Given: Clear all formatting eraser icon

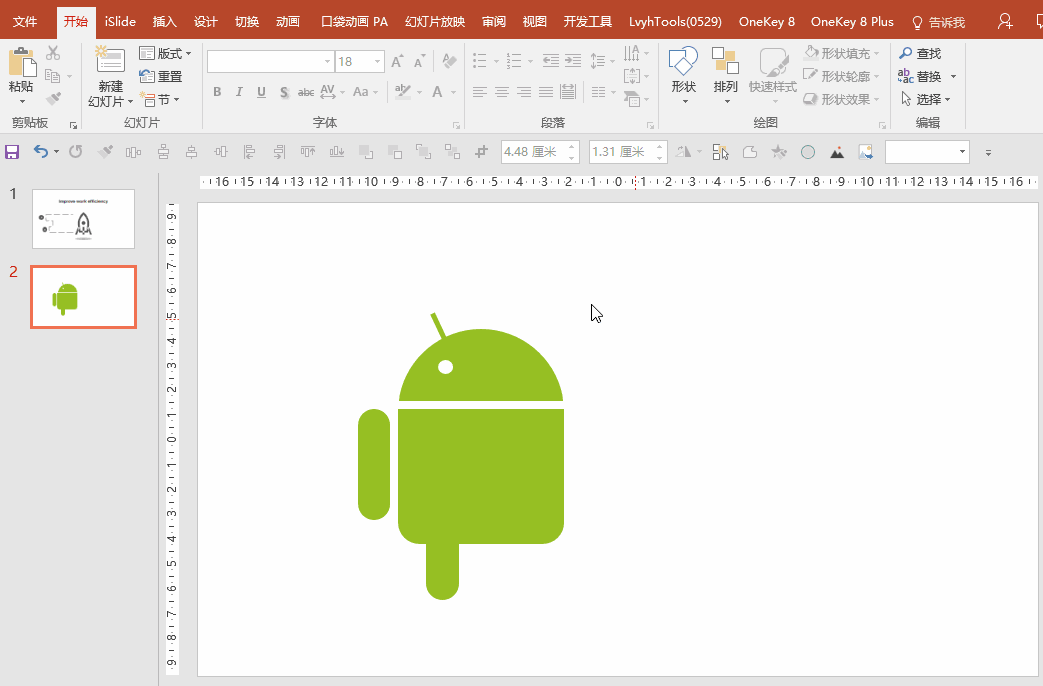Looking at the screenshot, I should point(449,61).
